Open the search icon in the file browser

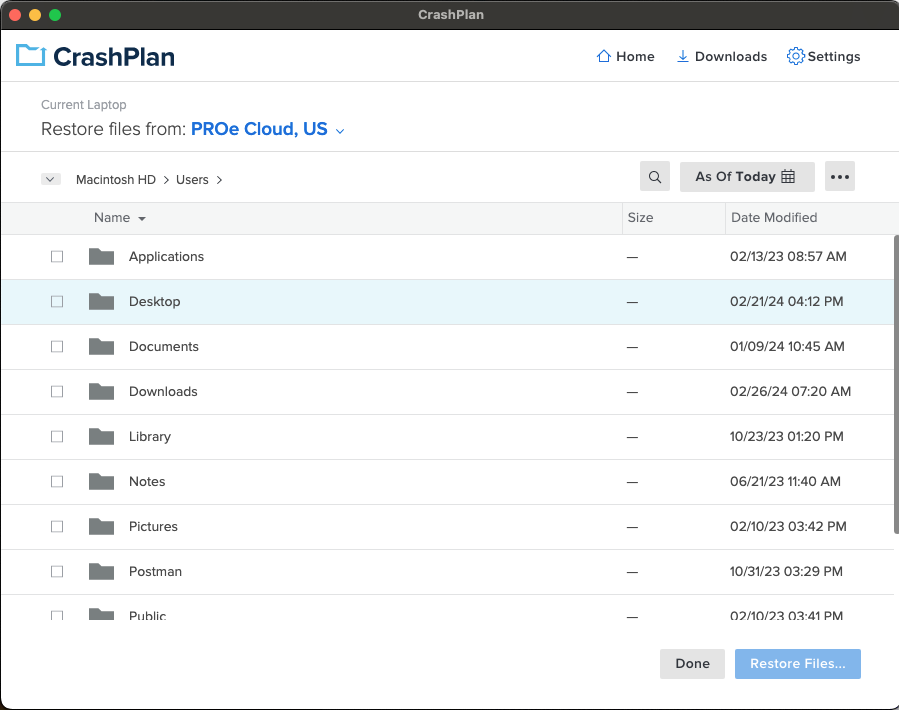coord(654,176)
